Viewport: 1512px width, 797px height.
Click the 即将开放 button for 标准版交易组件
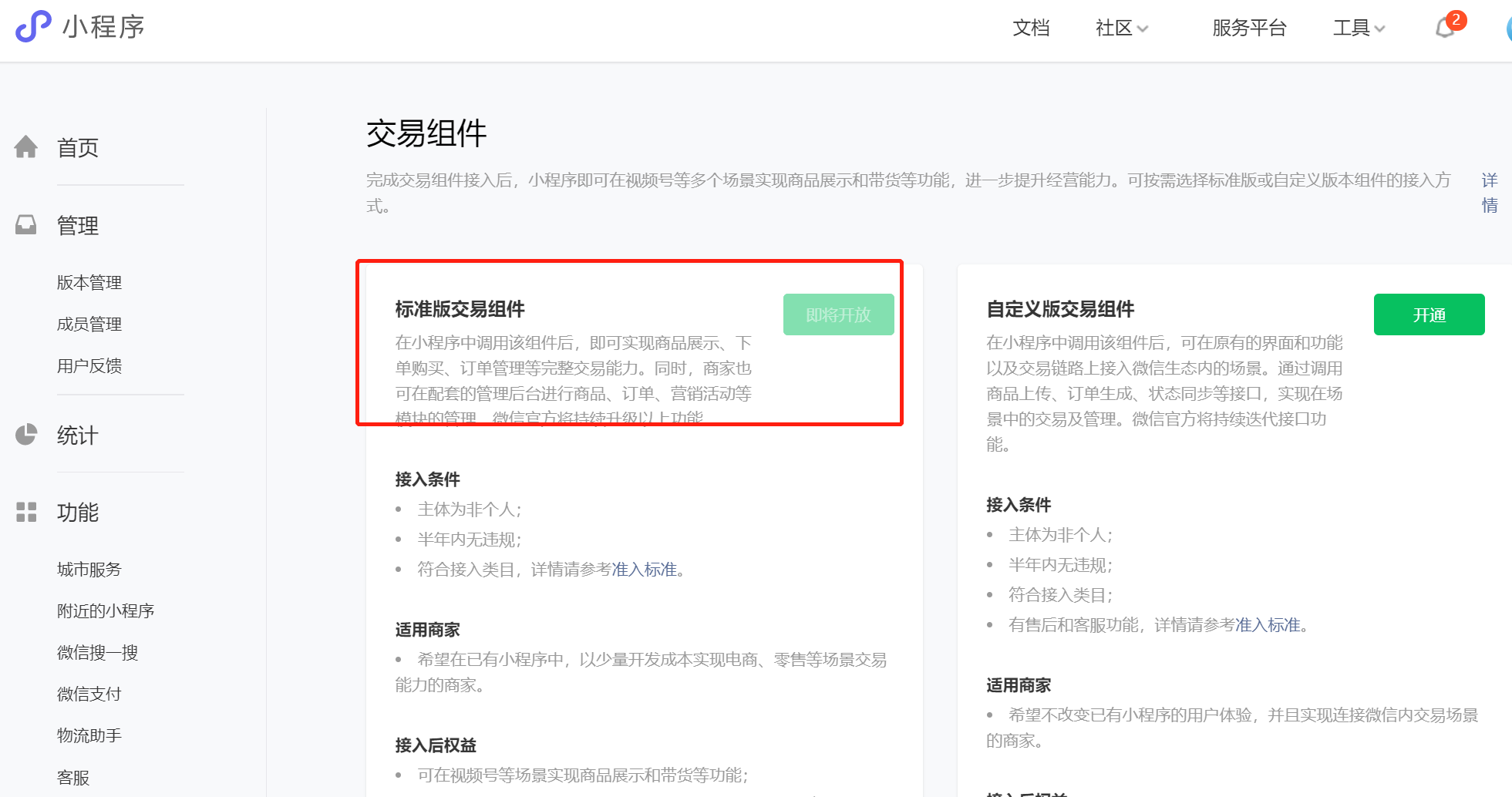(838, 314)
